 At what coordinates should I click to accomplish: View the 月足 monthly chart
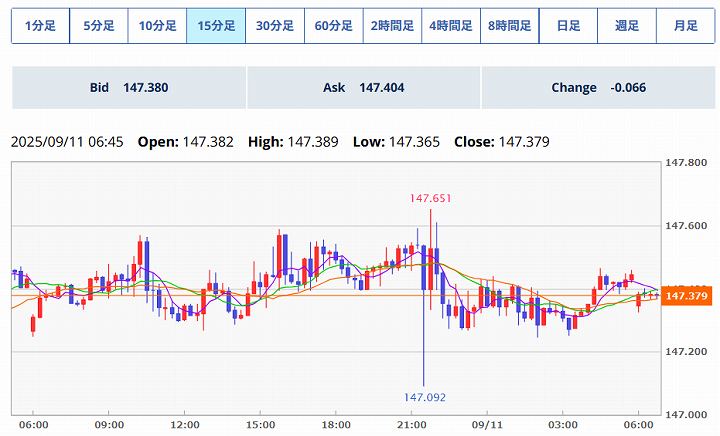click(x=685, y=26)
